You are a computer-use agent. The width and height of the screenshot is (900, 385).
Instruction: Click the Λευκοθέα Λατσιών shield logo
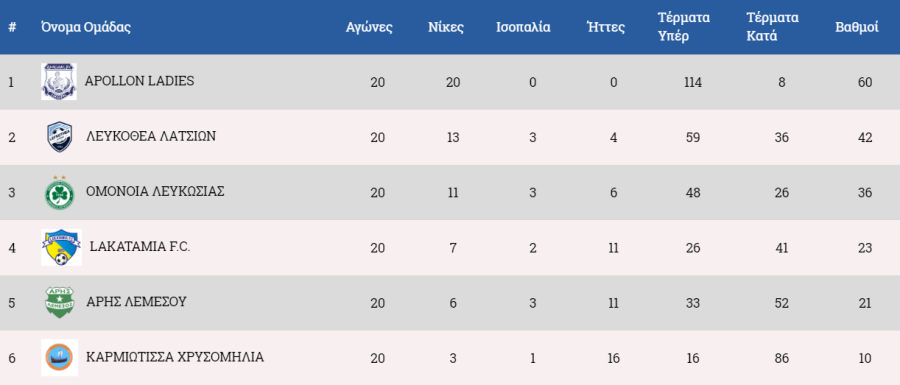pos(60,137)
